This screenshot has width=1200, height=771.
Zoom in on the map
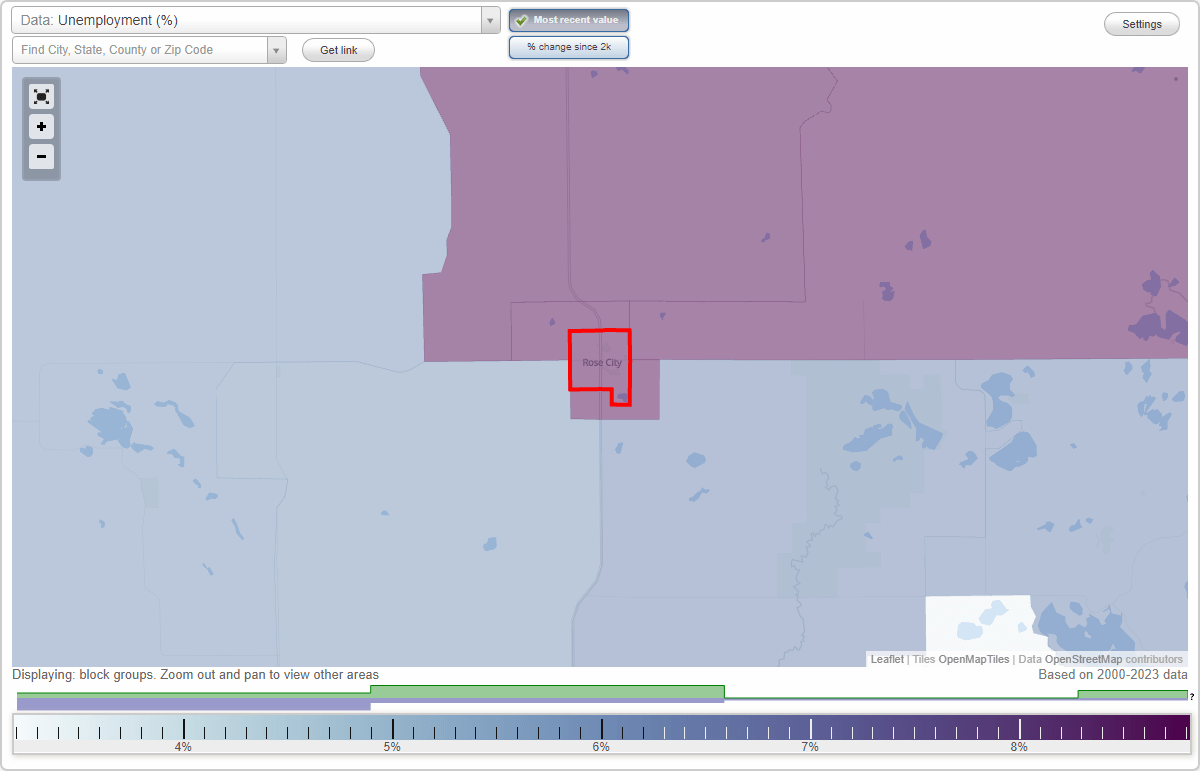pyautogui.click(x=41, y=127)
